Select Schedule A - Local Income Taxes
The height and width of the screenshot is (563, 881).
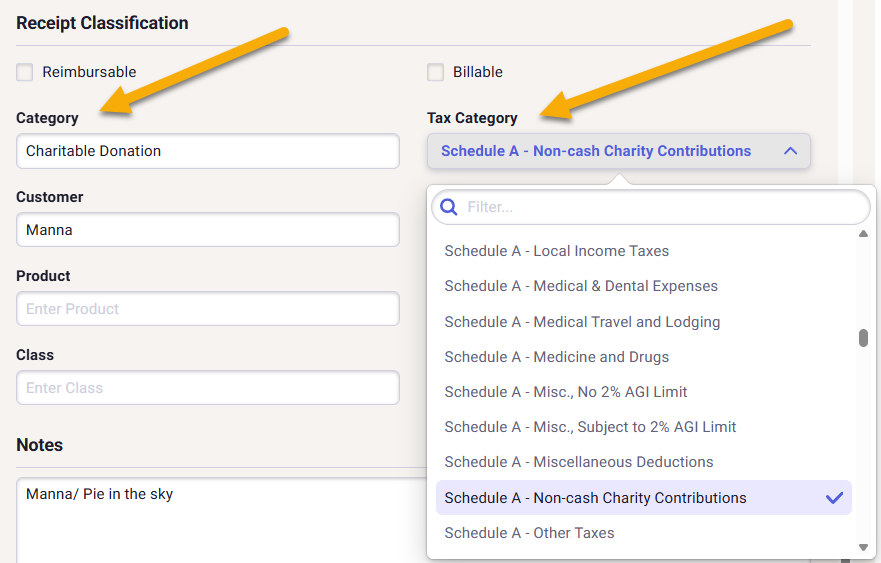pos(556,251)
